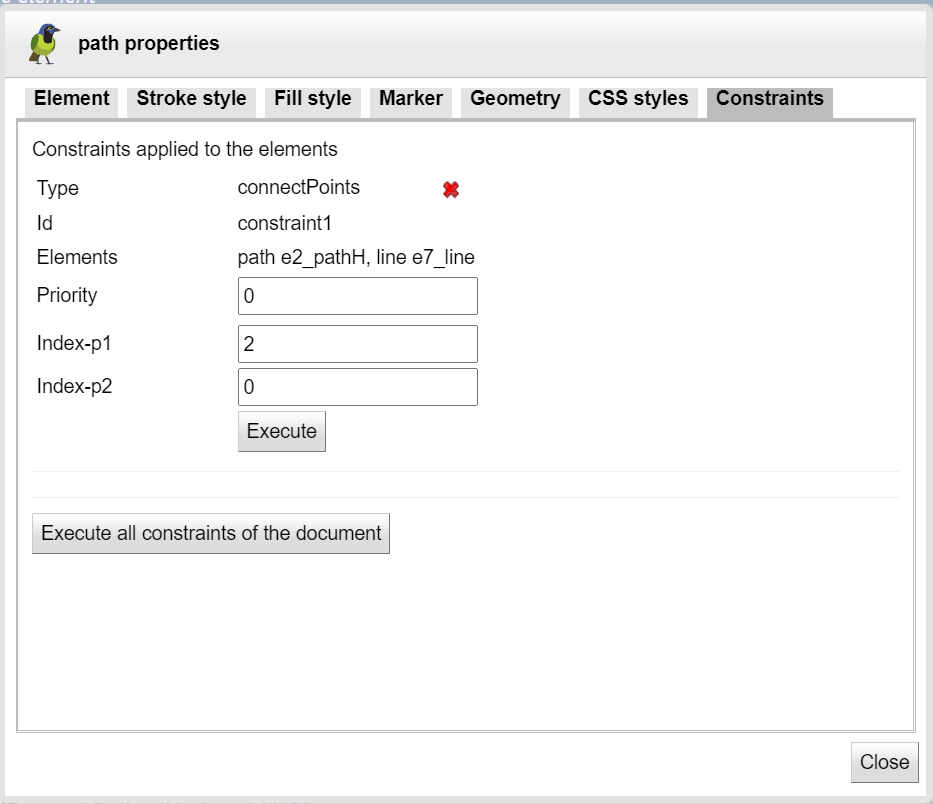The image size is (933, 804).
Task: Click the 'path properties' dialog title
Action: [x=149, y=43]
